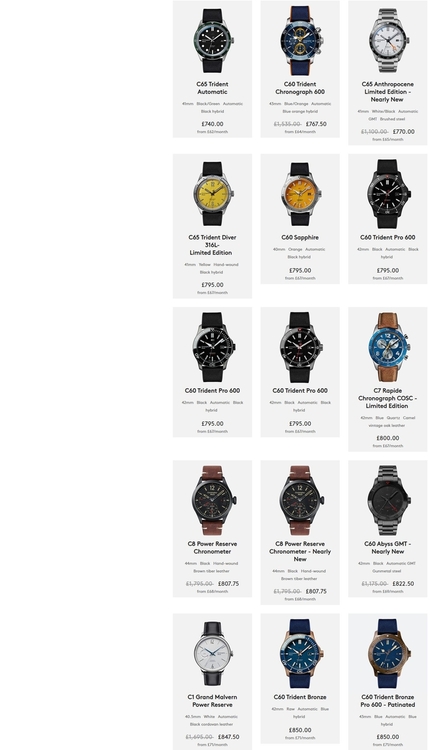Open the C60 Abyss GMT watch image

pyautogui.click(x=388, y=500)
